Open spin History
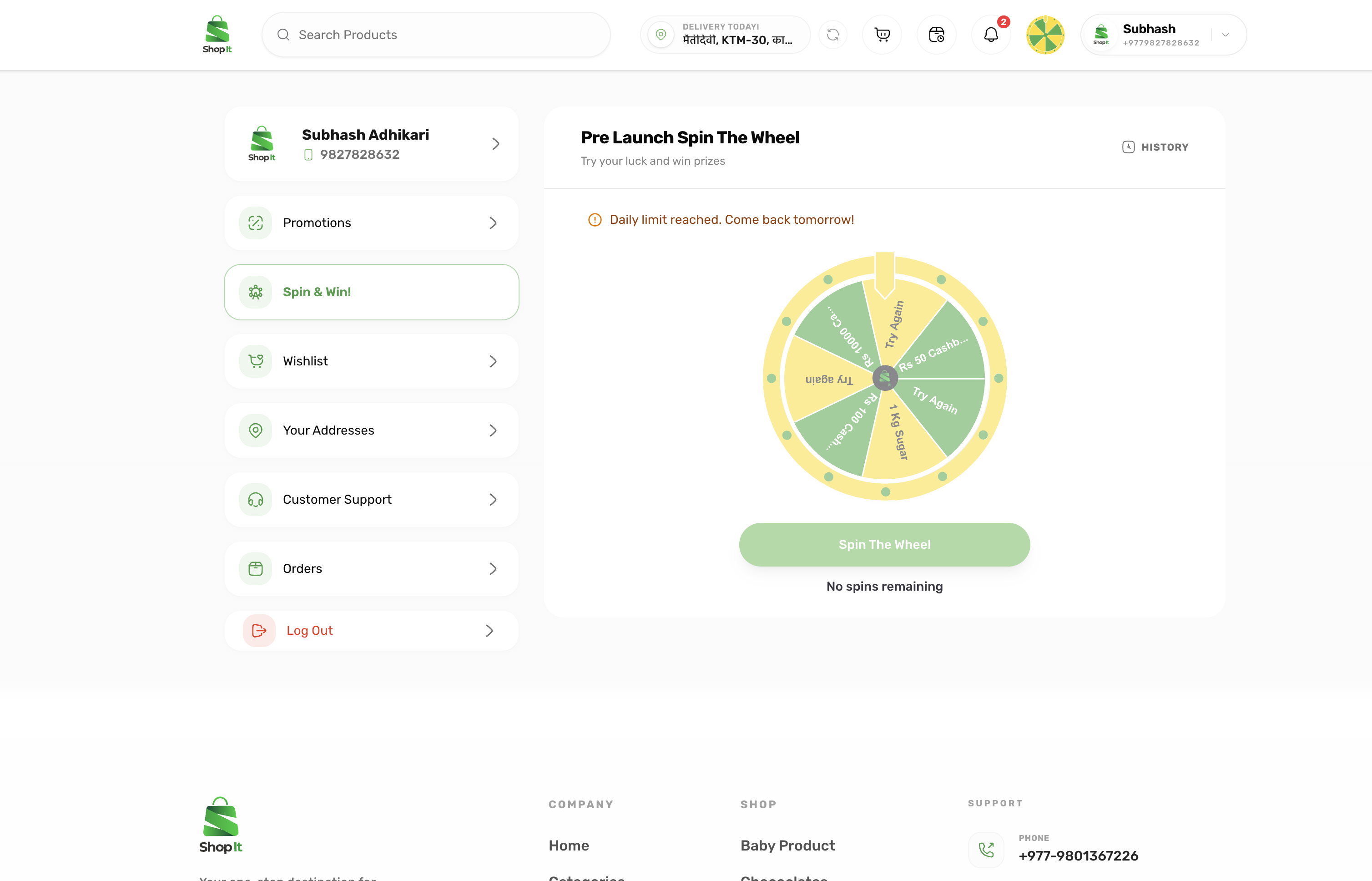The image size is (1372, 881). pos(1155,147)
